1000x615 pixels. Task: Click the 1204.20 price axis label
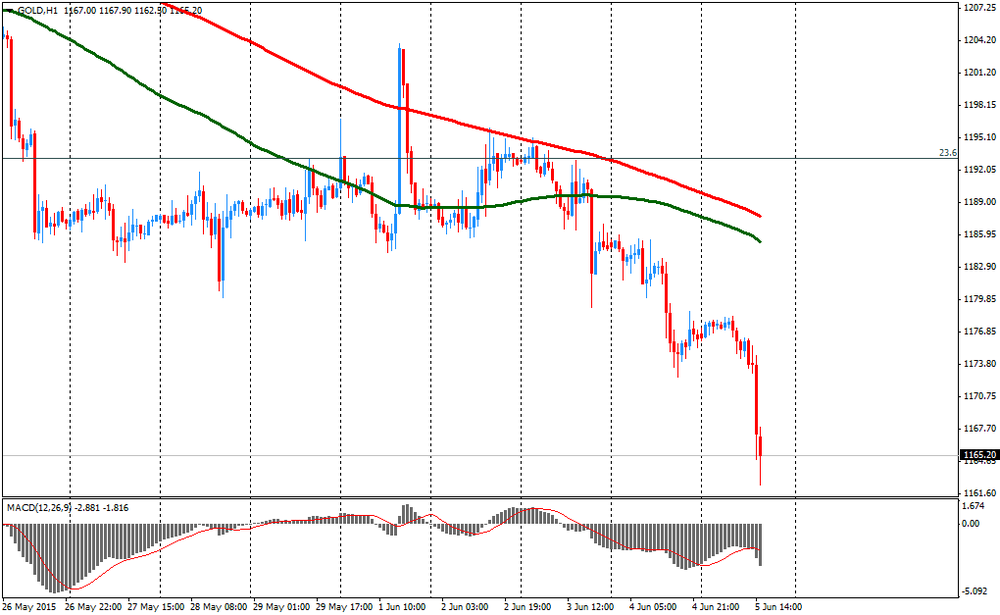tap(980, 40)
